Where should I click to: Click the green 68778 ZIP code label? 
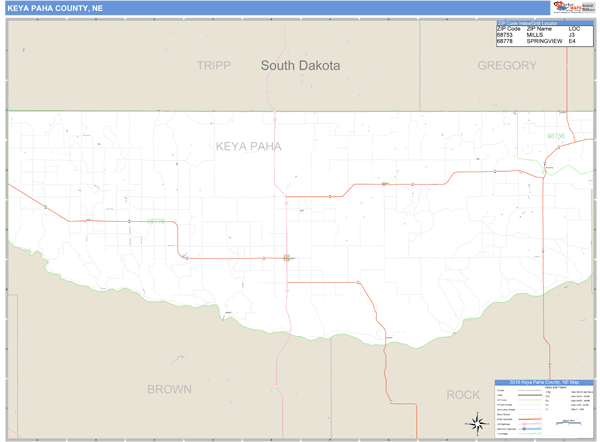pos(156,221)
